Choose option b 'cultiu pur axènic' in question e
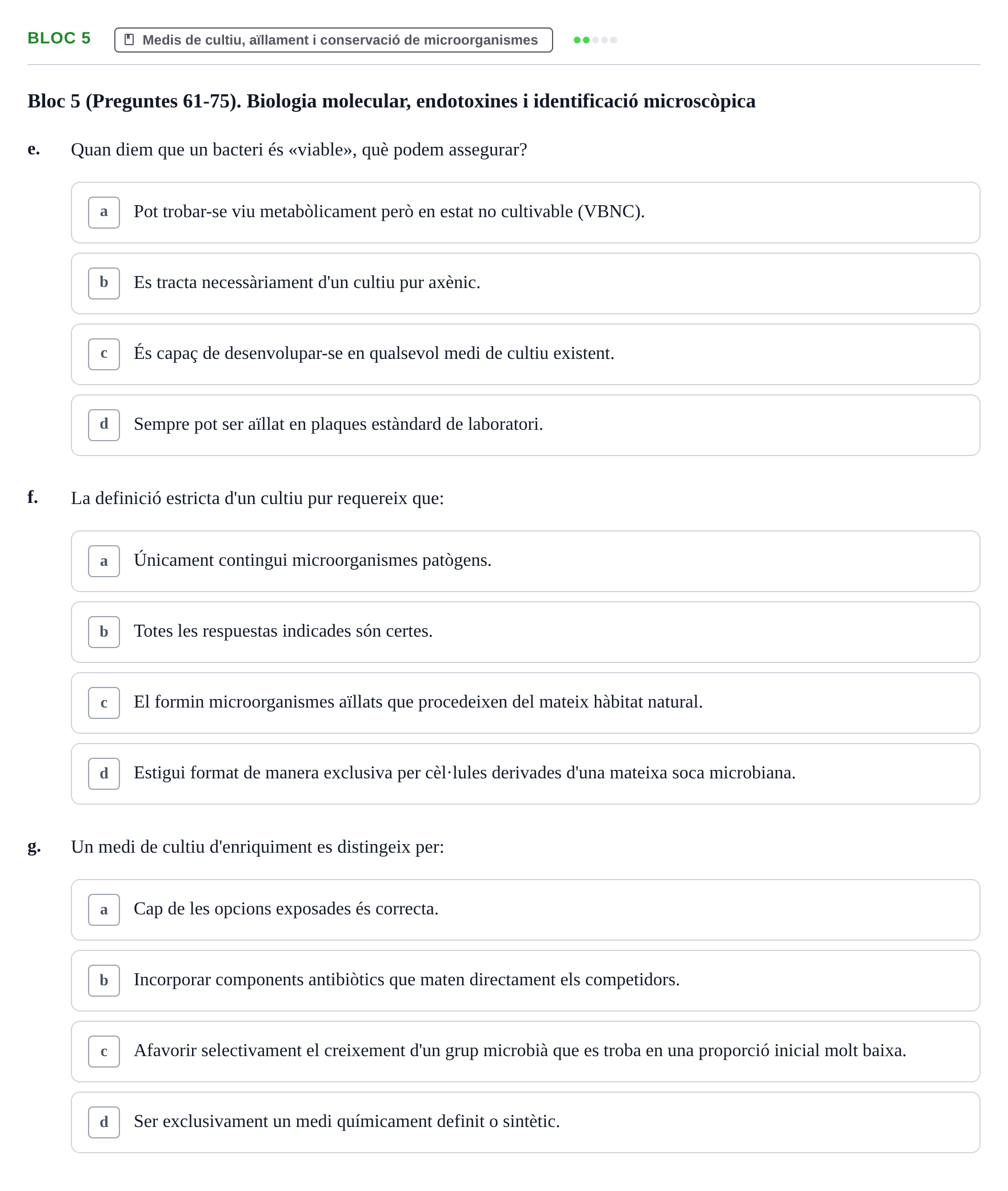Image resolution: width=1008 pixels, height=1191 pixels. pyautogui.click(x=525, y=283)
